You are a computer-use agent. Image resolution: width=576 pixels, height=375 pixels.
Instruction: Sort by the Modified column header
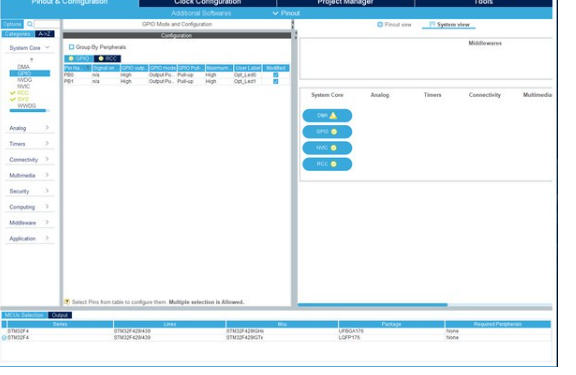point(276,68)
